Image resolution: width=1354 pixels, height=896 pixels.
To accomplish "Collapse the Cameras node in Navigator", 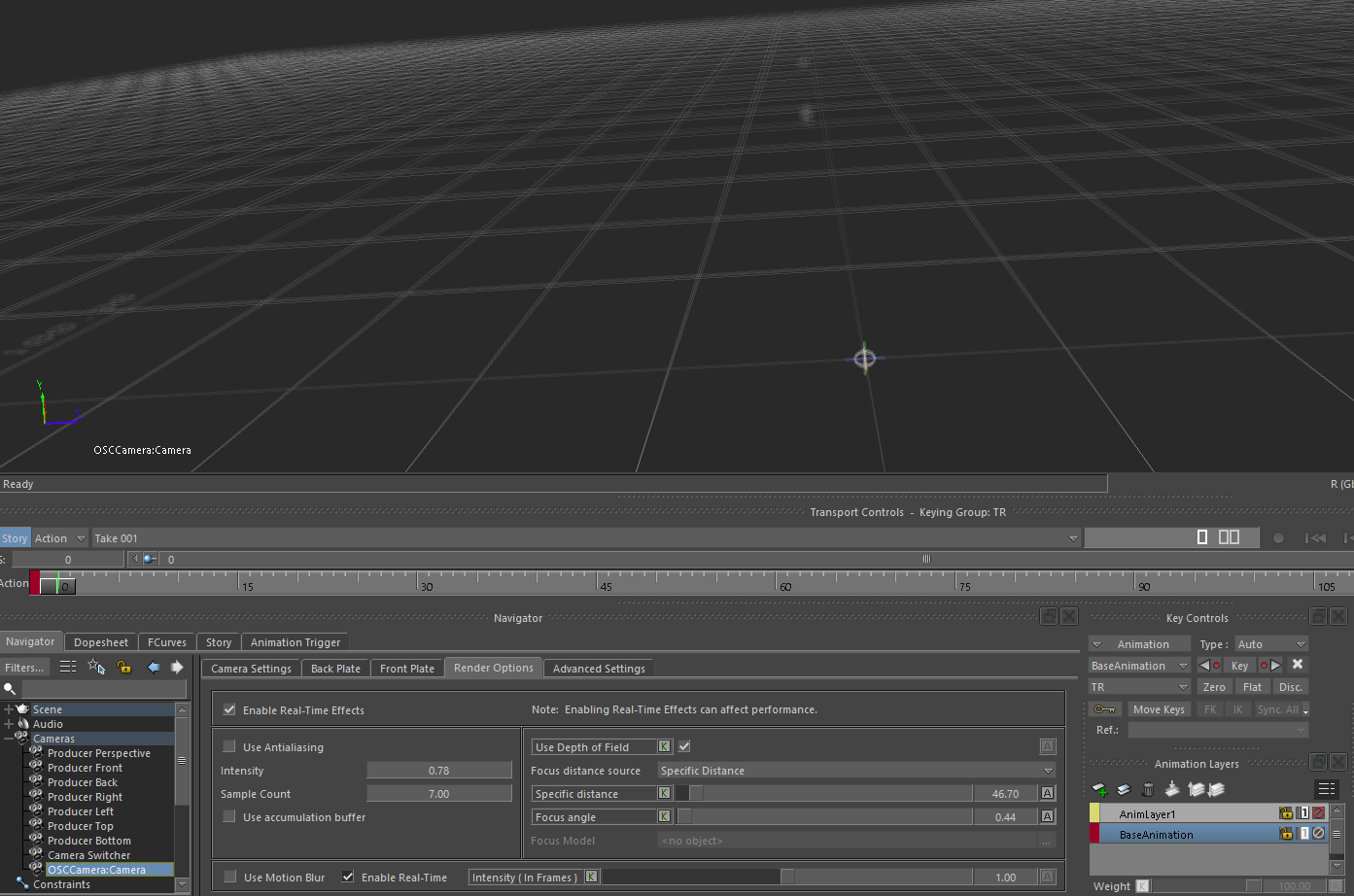I will (x=9, y=739).
